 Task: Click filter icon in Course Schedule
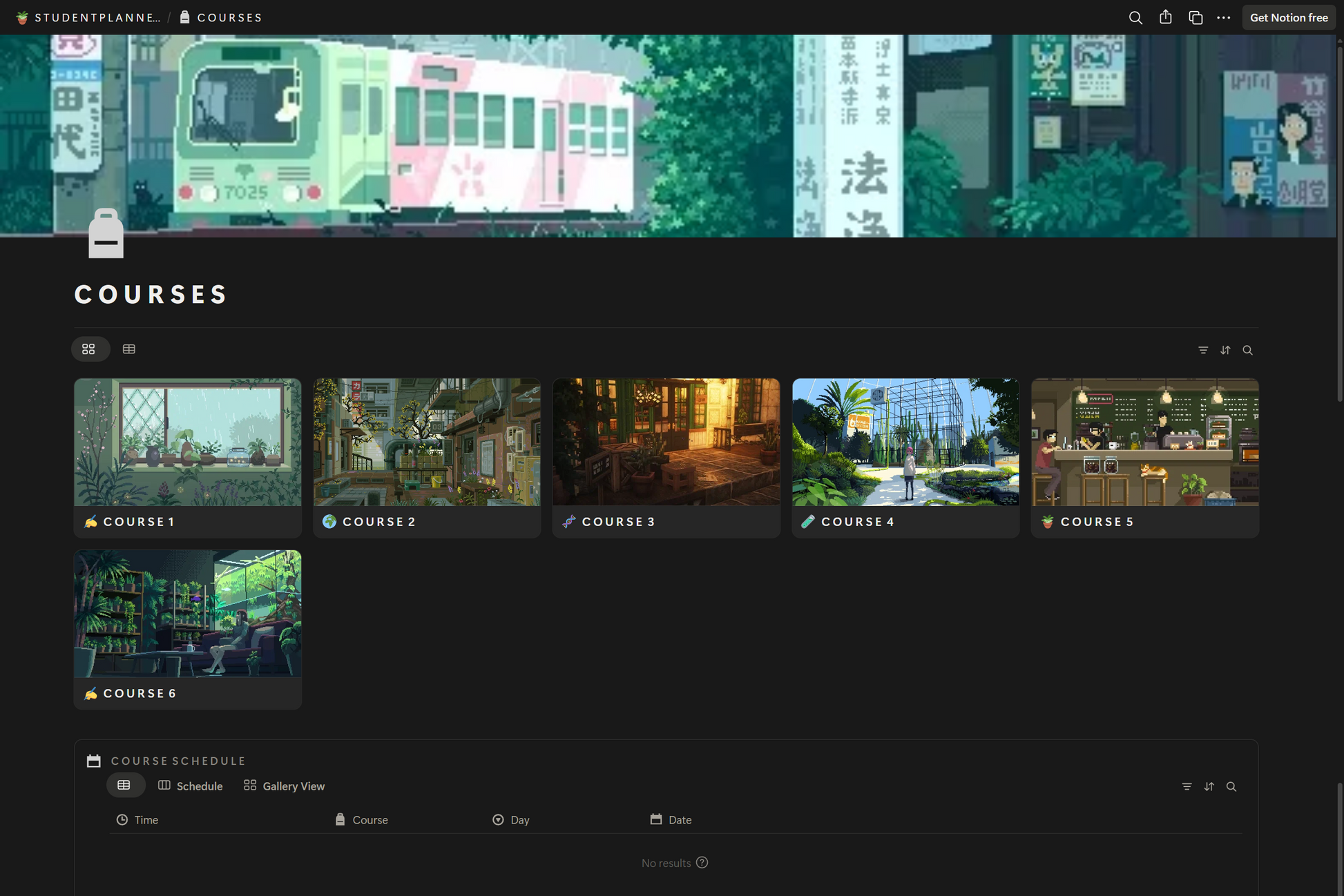coord(1186,786)
